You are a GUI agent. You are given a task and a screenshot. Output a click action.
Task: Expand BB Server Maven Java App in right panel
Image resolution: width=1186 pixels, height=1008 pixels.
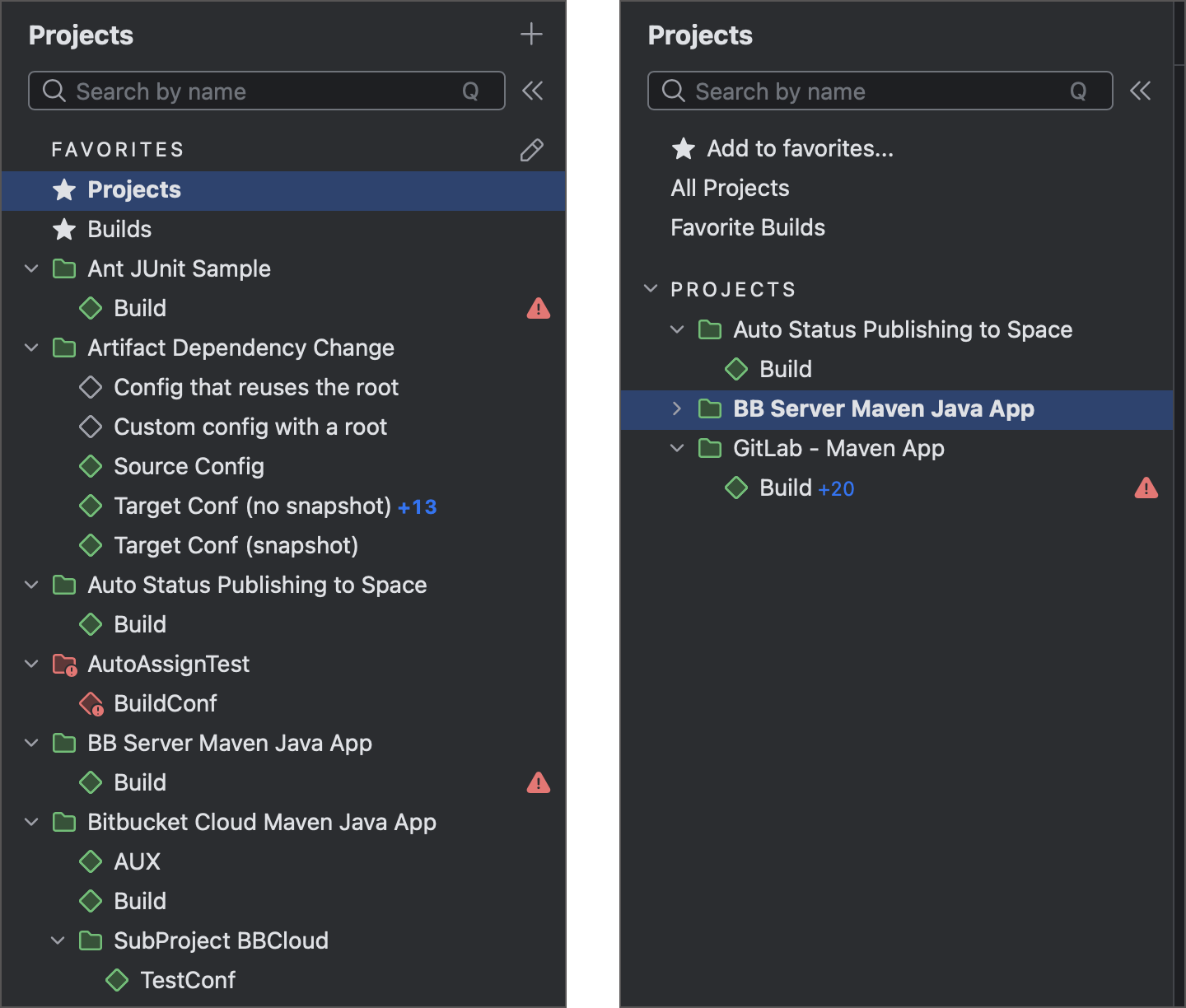tap(677, 408)
